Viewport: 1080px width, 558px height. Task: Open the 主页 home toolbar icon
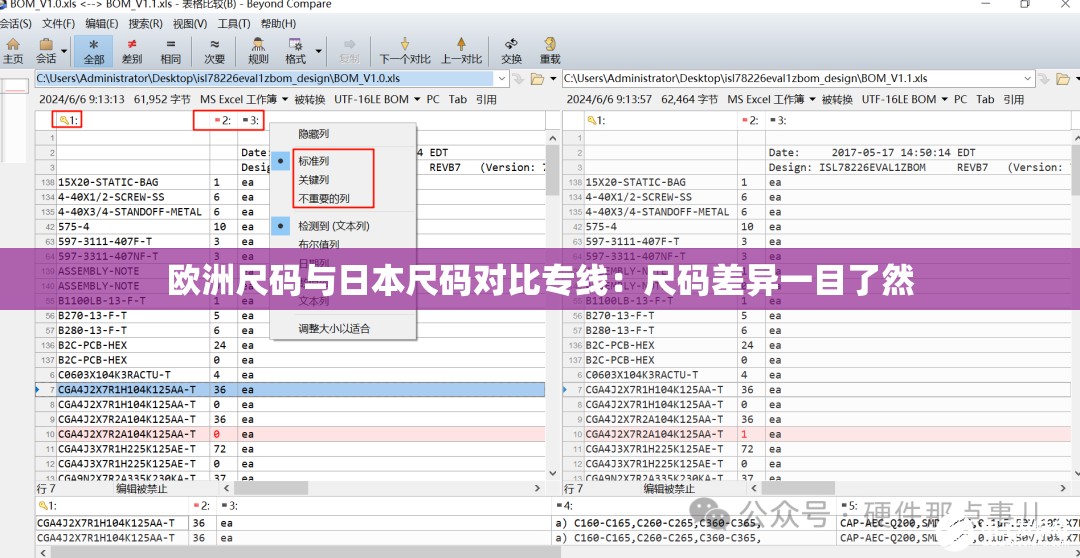click(12, 51)
